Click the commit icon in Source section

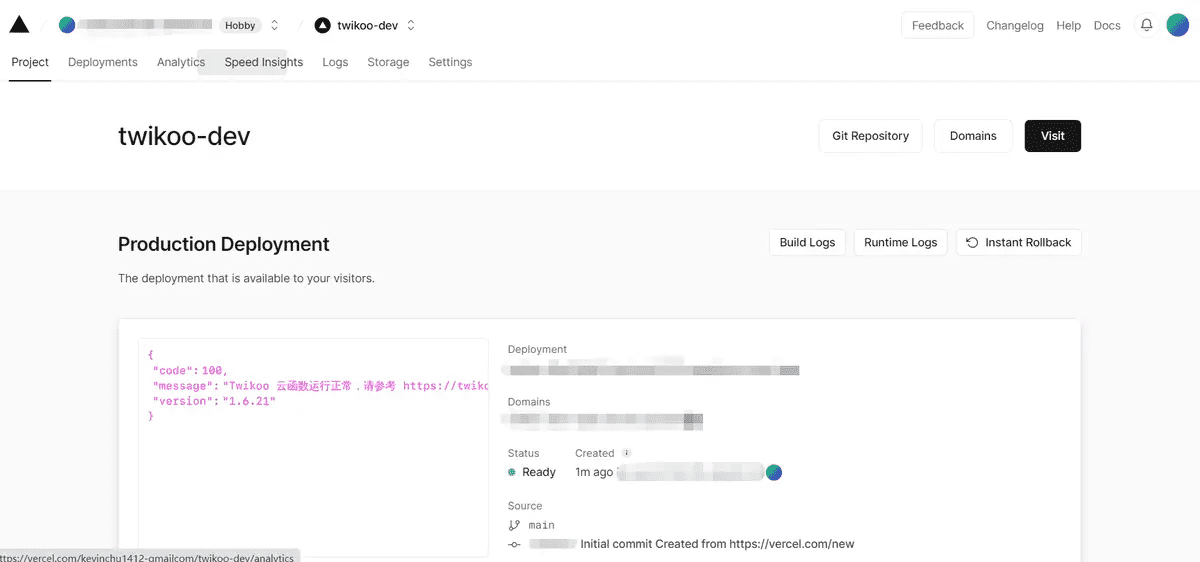click(514, 544)
